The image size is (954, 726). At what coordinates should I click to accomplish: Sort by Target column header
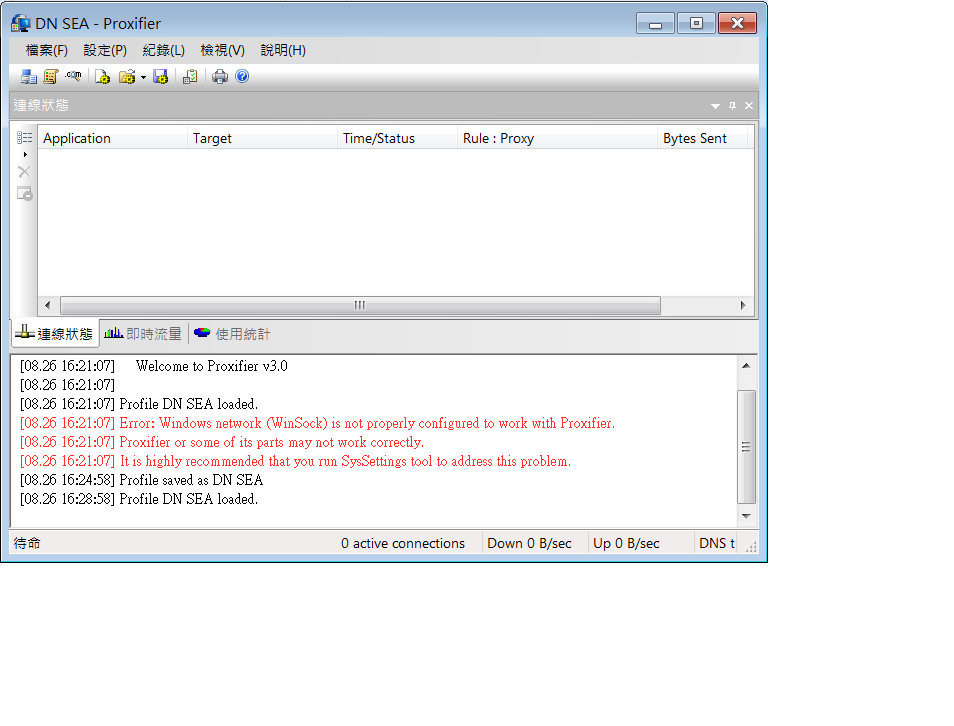[263, 138]
